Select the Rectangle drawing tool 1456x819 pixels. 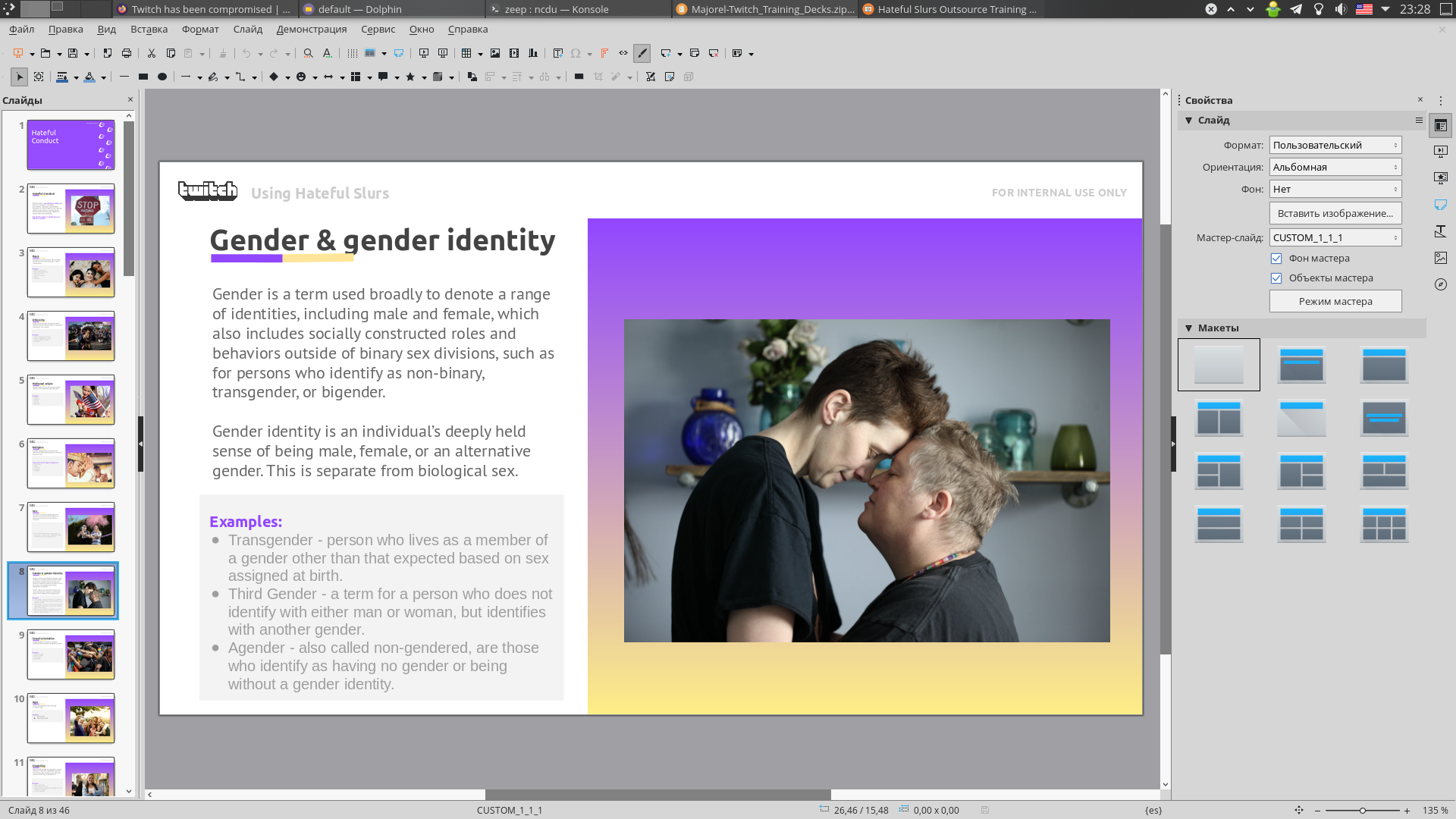[x=143, y=77]
